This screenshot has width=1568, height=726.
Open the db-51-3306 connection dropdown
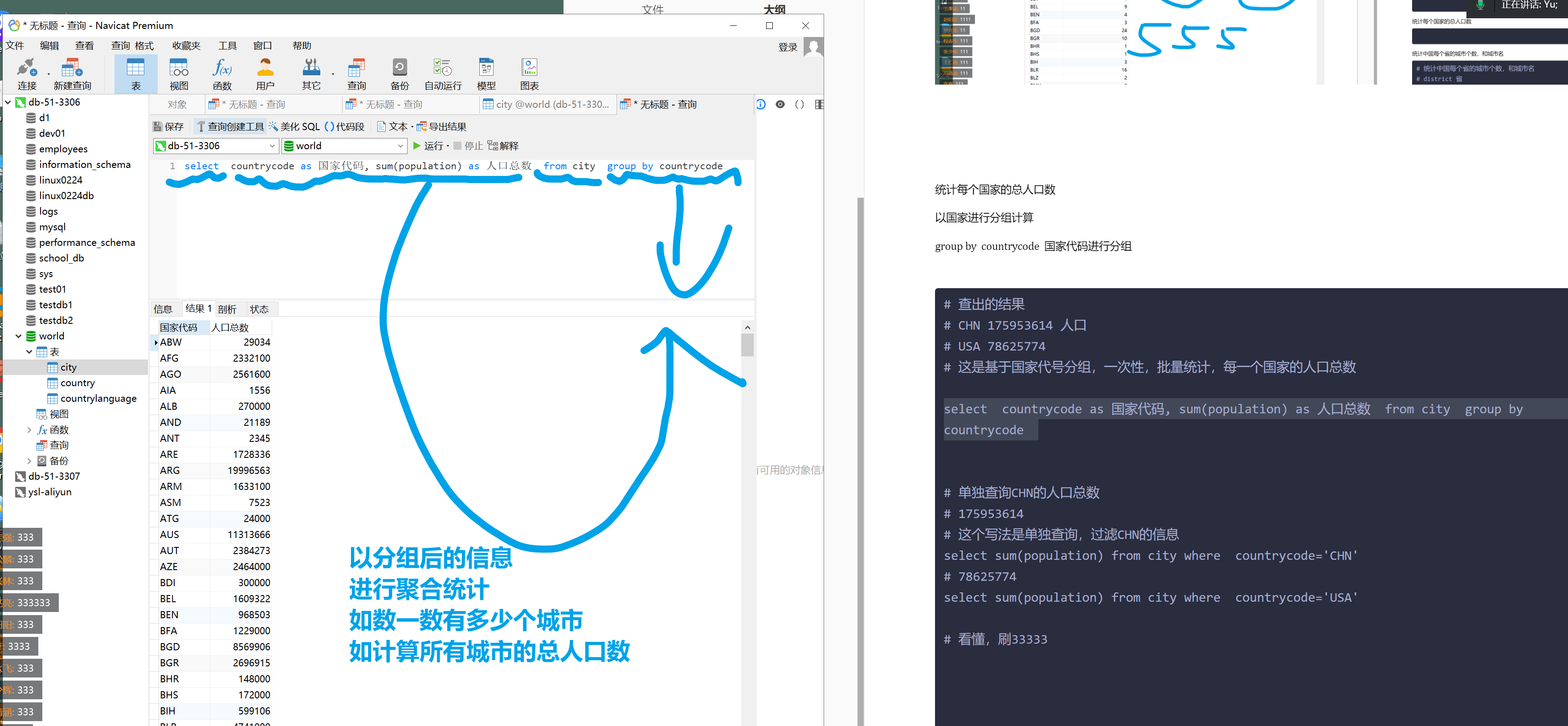[x=272, y=146]
